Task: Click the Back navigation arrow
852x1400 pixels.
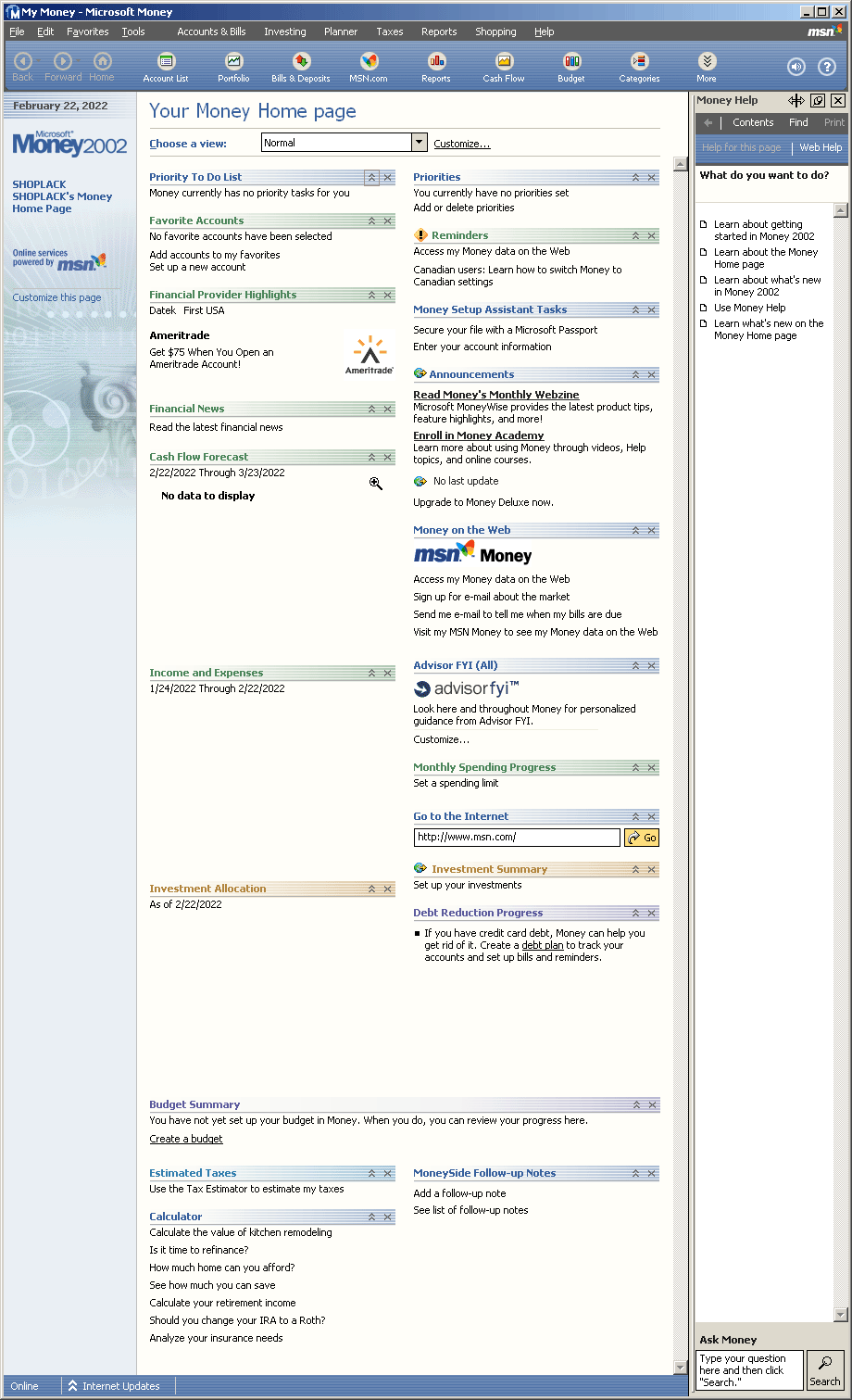Action: tap(23, 67)
